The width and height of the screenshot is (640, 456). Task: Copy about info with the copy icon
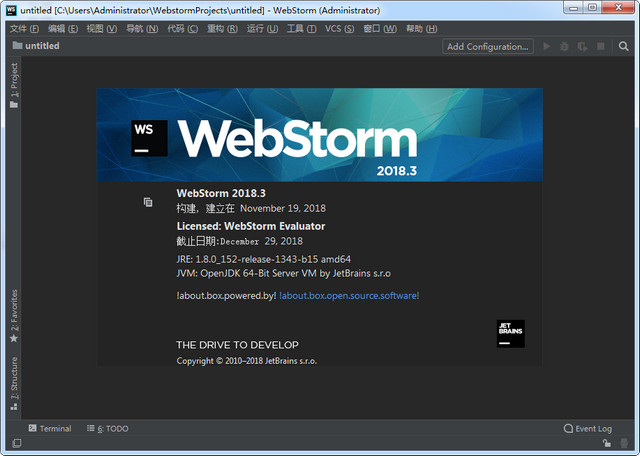point(148,202)
